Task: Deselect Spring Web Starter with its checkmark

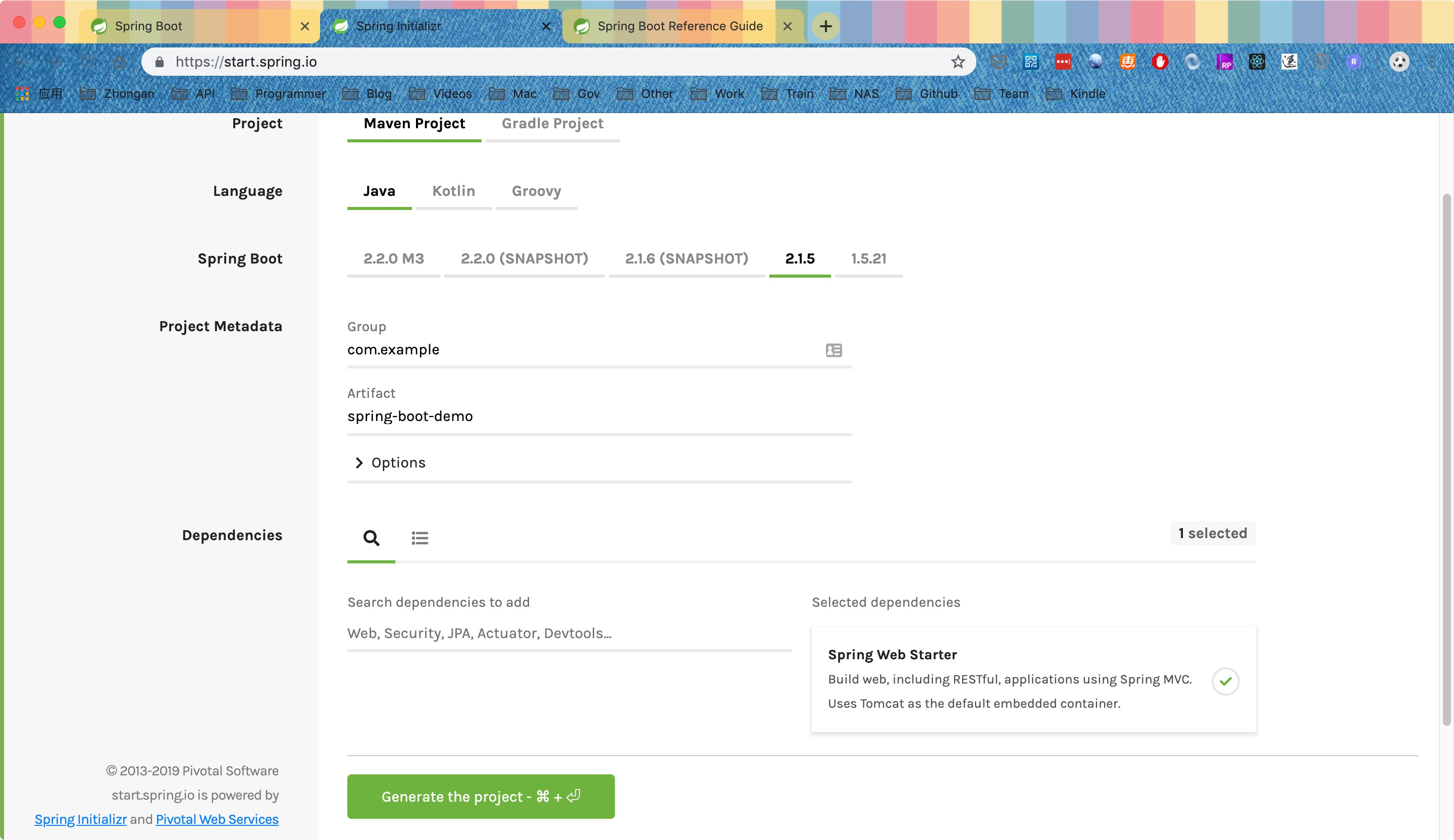Action: tap(1225, 681)
